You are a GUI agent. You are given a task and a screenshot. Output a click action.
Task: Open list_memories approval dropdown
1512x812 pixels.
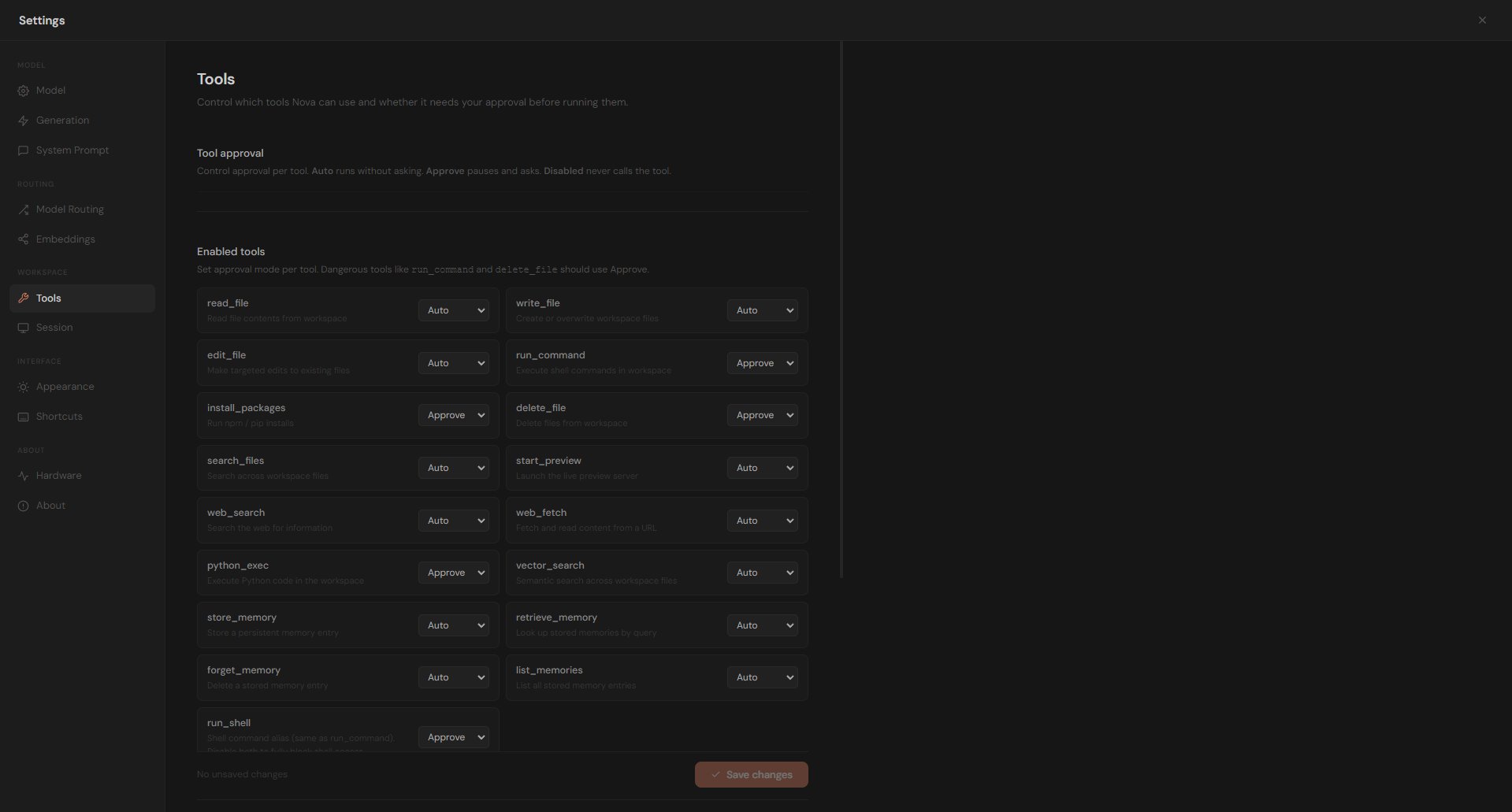pyautogui.click(x=763, y=677)
